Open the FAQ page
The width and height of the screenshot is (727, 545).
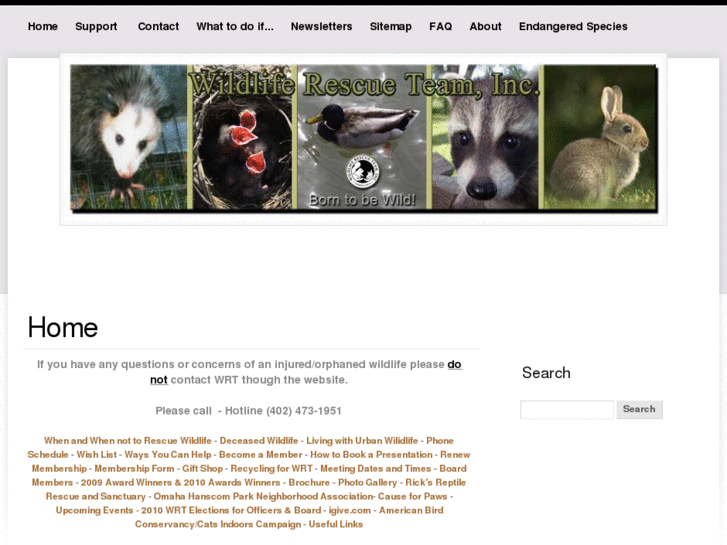click(x=440, y=26)
